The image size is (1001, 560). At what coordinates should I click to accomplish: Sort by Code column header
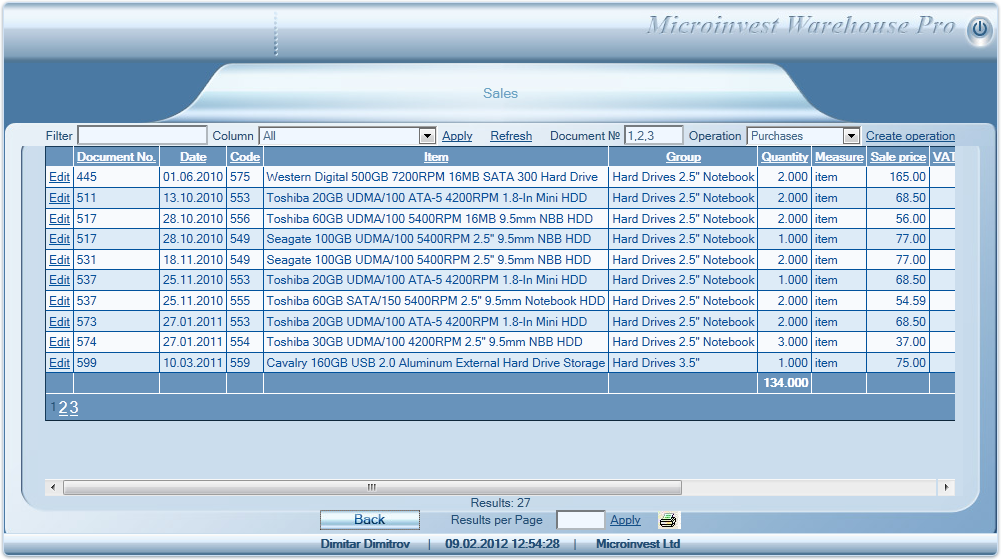[x=245, y=157]
